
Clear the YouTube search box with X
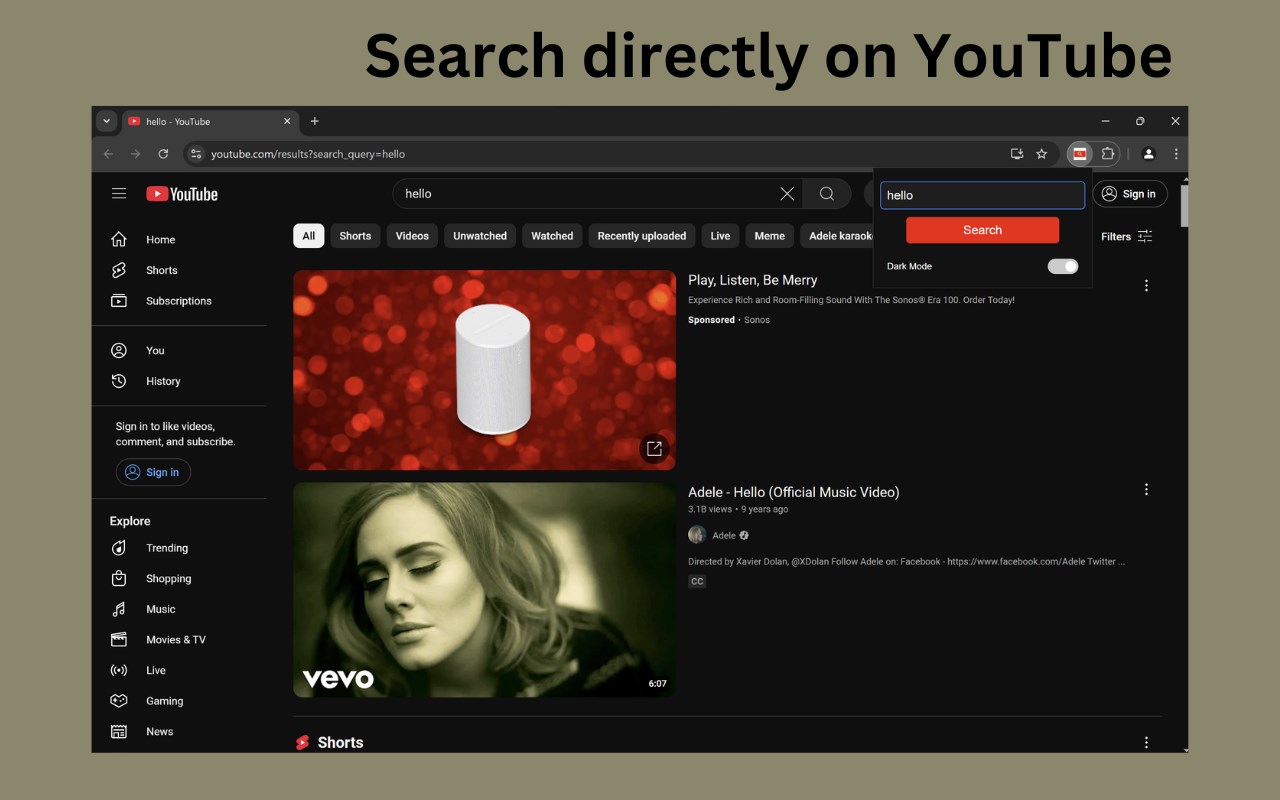click(787, 194)
